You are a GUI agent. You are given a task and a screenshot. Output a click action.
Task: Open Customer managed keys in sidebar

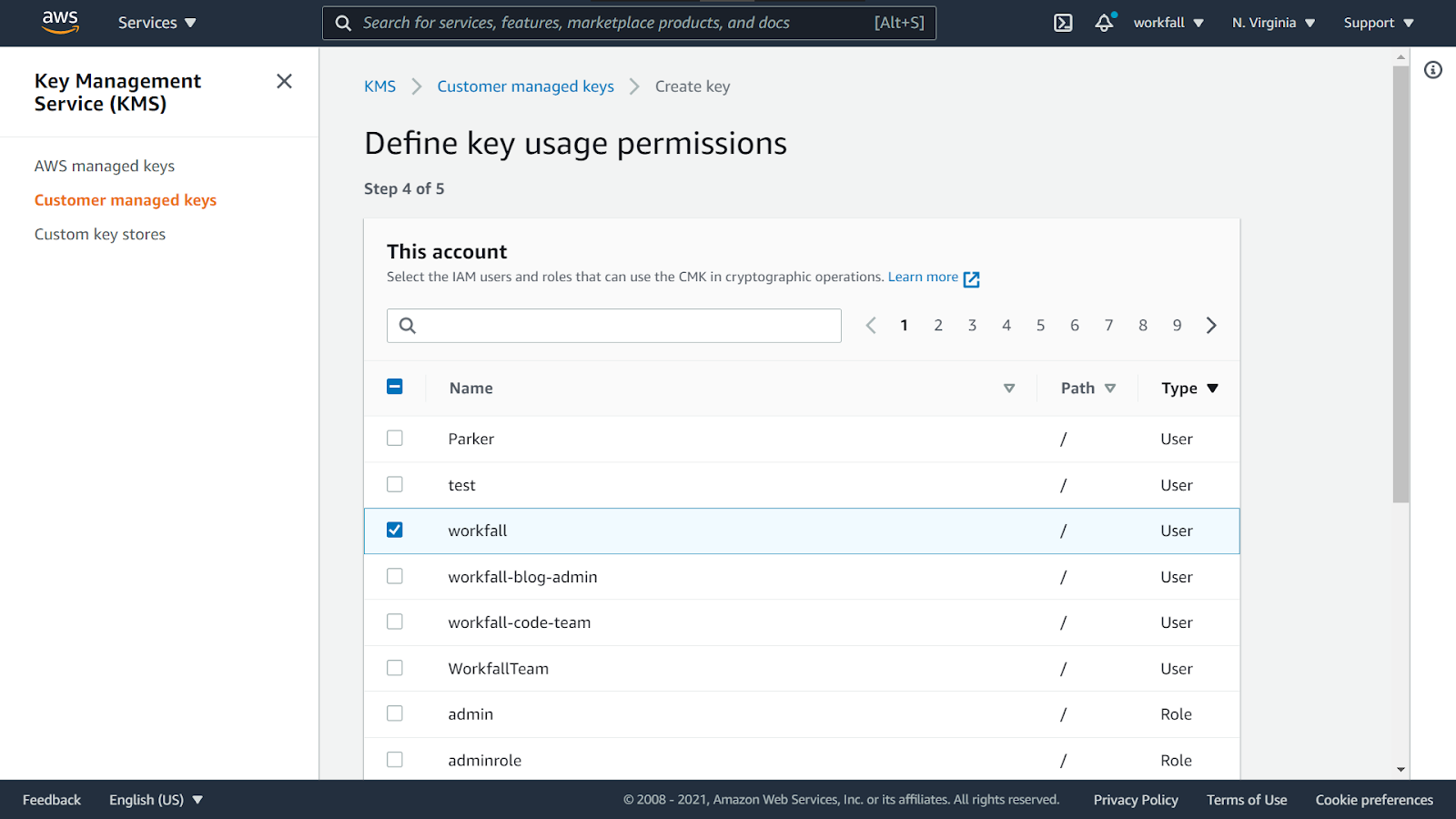(126, 200)
